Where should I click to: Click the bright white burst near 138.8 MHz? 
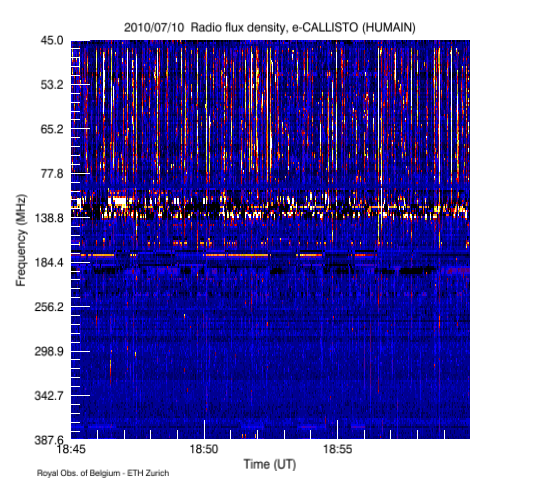pos(117,201)
